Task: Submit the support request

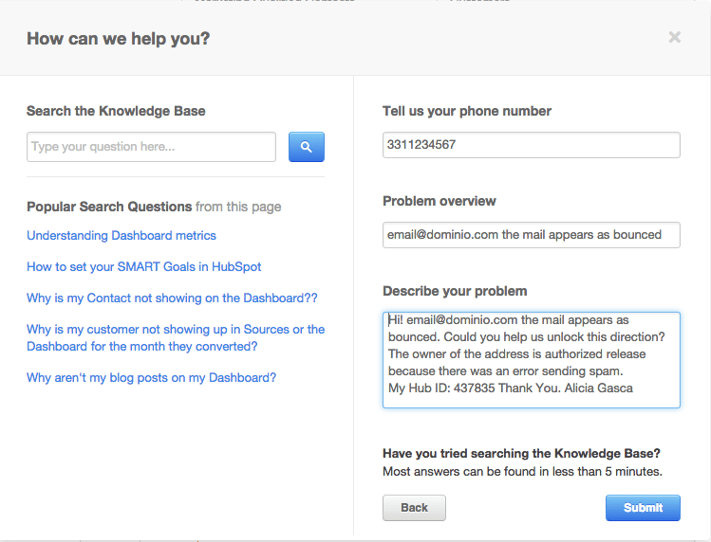Action: pos(643,508)
